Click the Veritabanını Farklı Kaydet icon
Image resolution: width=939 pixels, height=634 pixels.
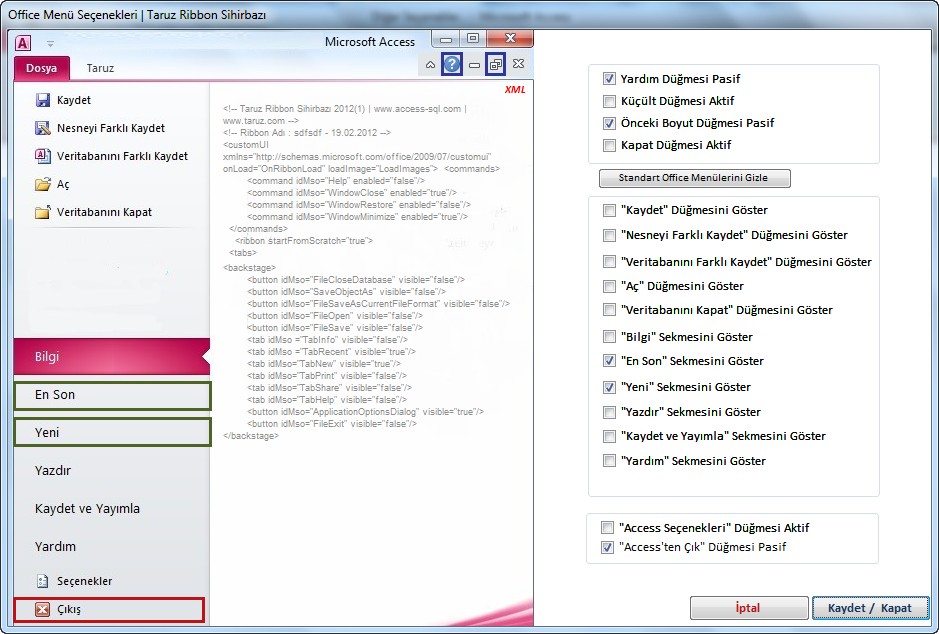42,156
